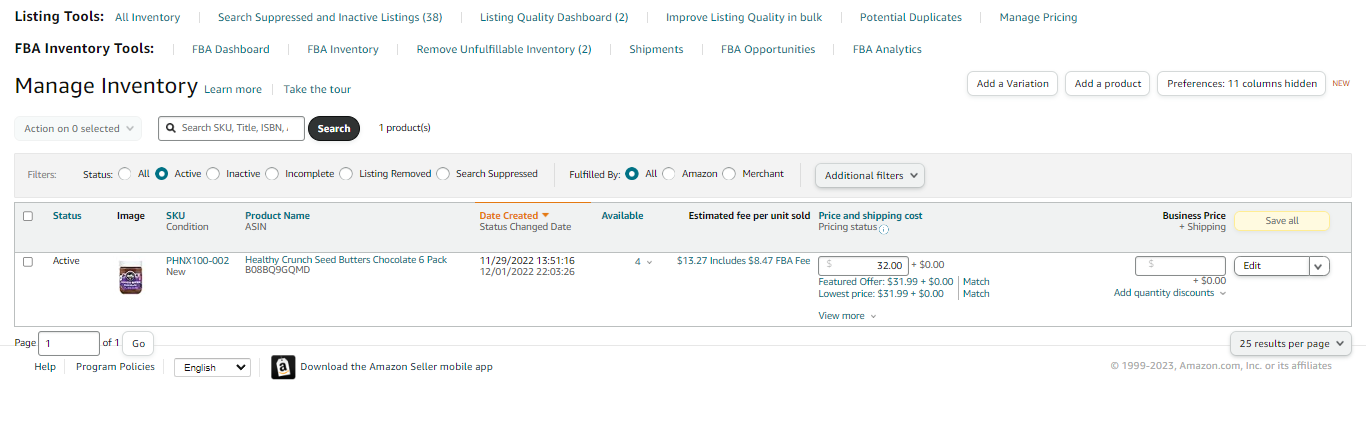The image size is (1366, 426).
Task: Click the Add a product button
Action: click(1108, 84)
